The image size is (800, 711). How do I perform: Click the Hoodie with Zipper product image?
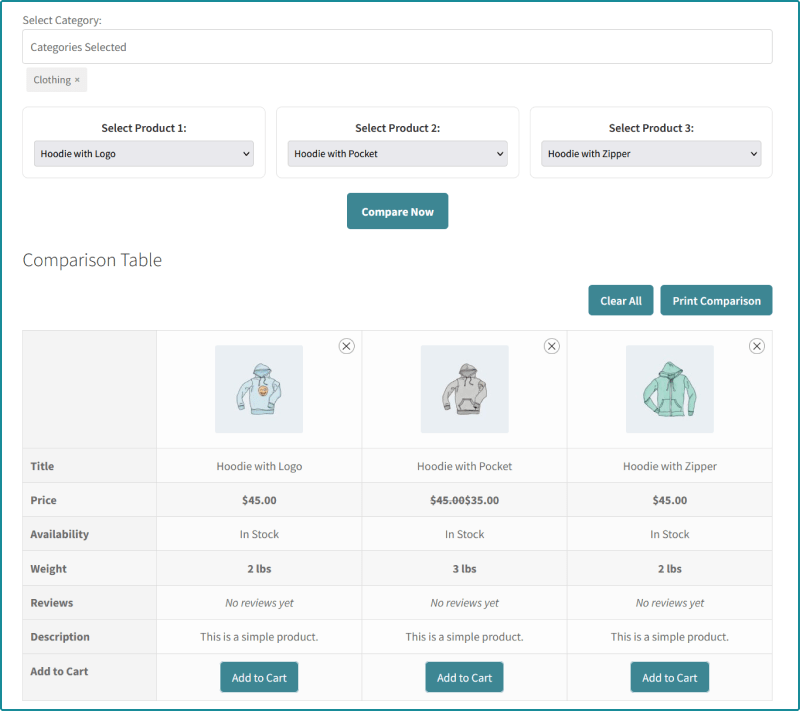coord(670,389)
